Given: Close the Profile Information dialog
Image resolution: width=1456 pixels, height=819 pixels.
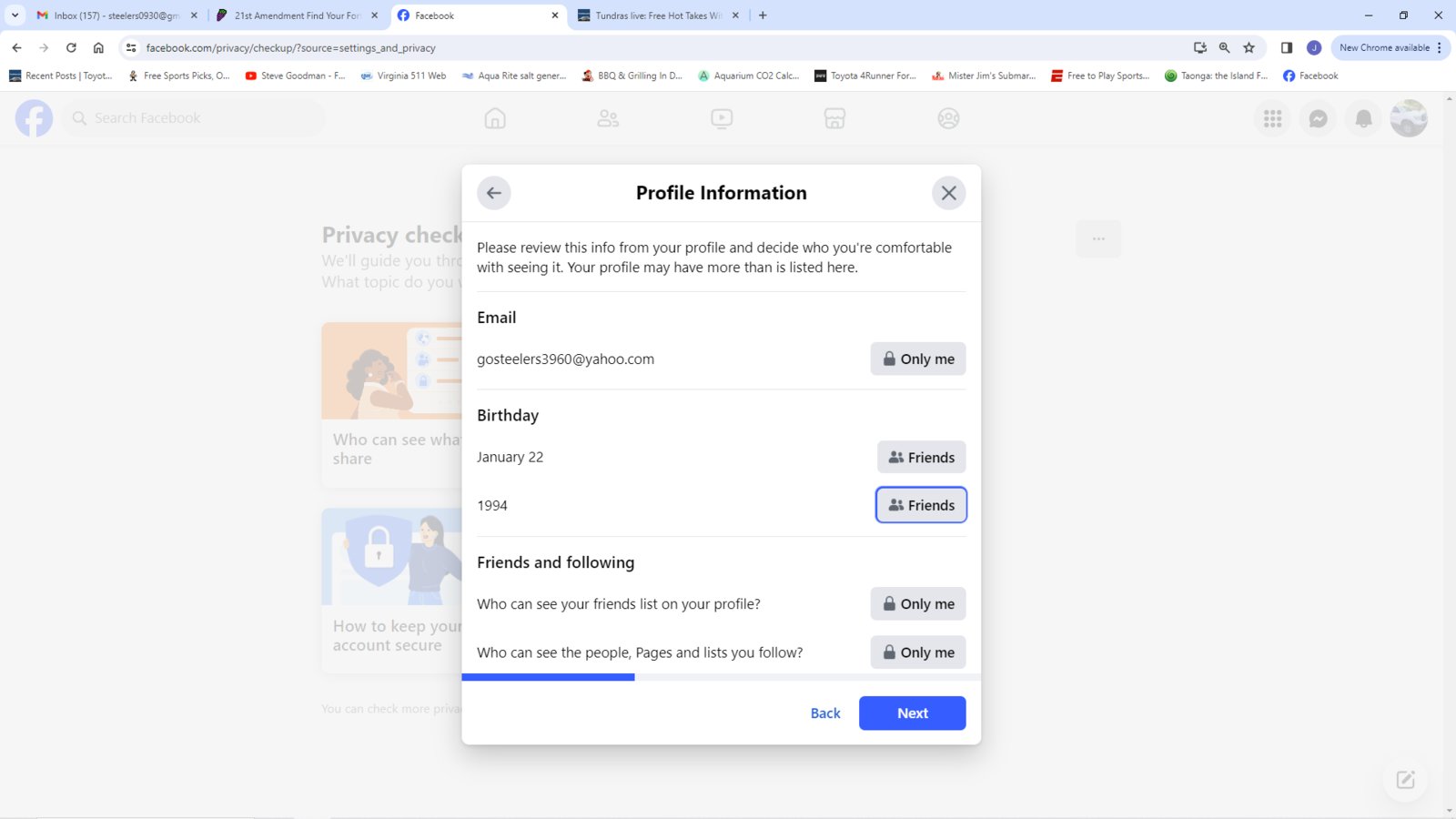Looking at the screenshot, I should (948, 193).
